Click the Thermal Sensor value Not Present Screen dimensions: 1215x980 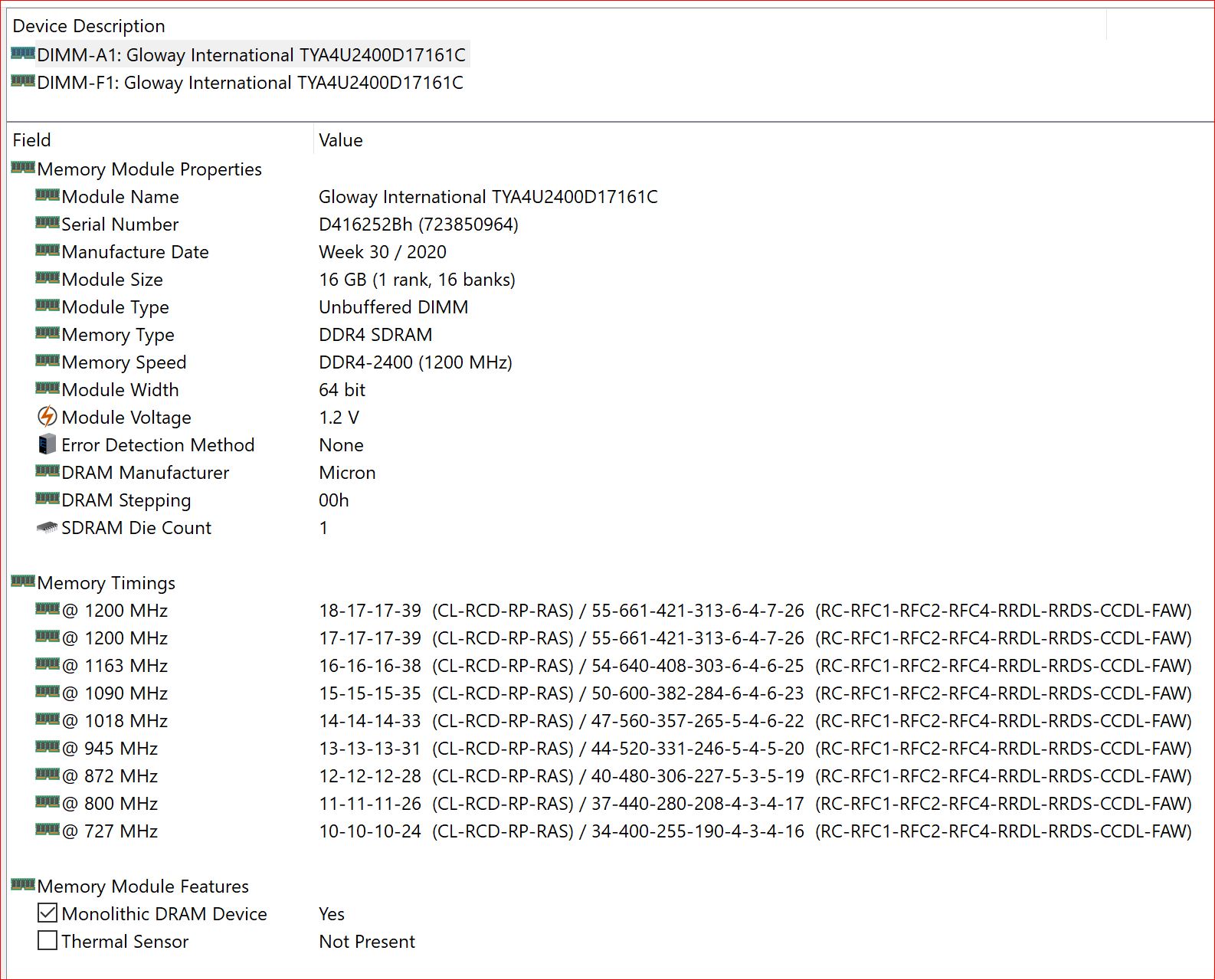(x=367, y=942)
